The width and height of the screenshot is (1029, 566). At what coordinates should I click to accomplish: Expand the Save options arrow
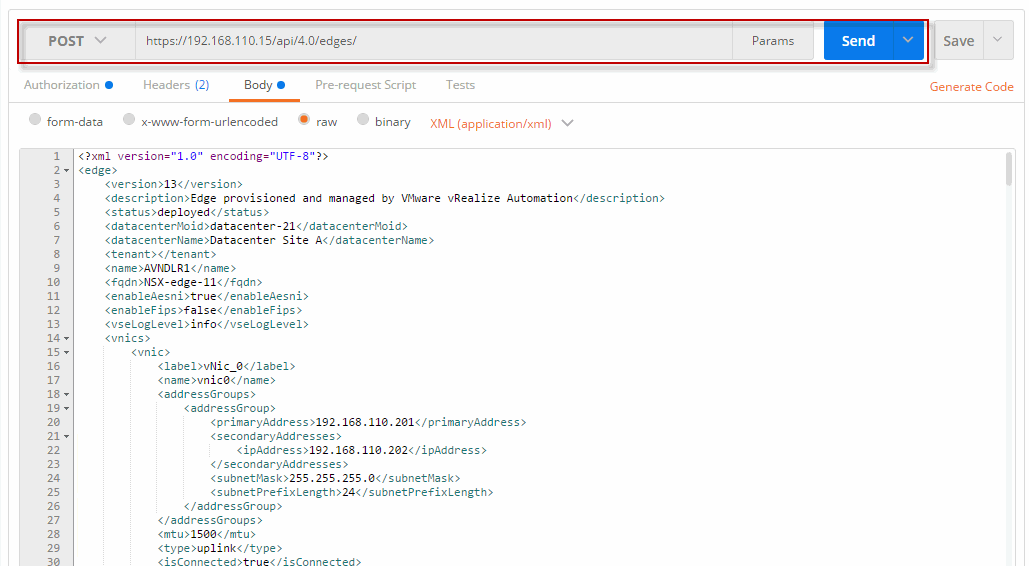coord(997,41)
